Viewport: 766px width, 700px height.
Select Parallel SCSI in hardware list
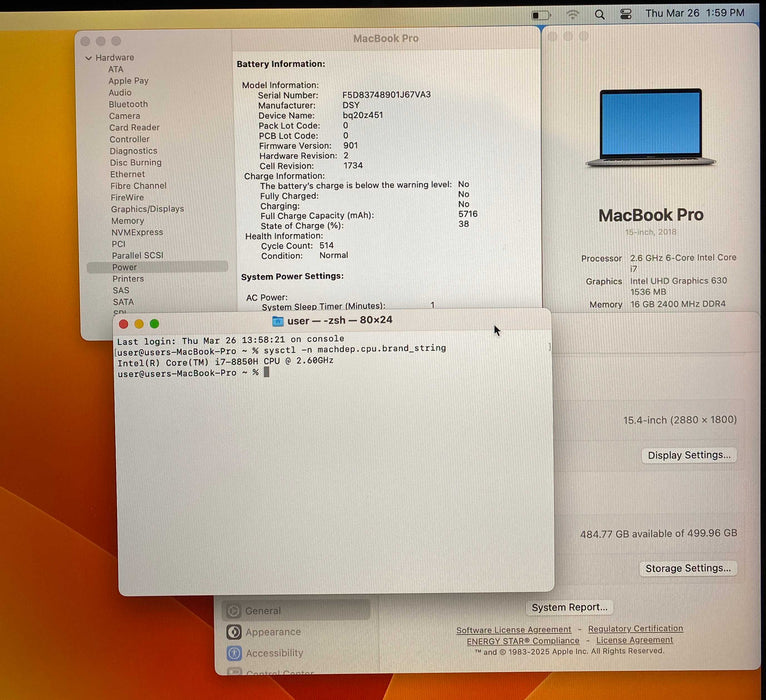point(138,255)
